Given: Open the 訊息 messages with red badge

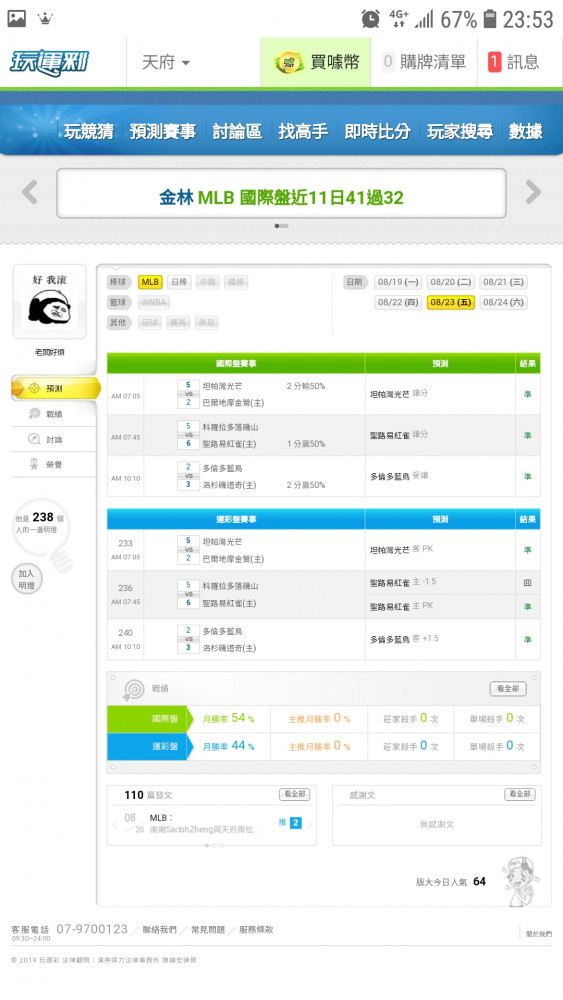Looking at the screenshot, I should (x=513, y=62).
